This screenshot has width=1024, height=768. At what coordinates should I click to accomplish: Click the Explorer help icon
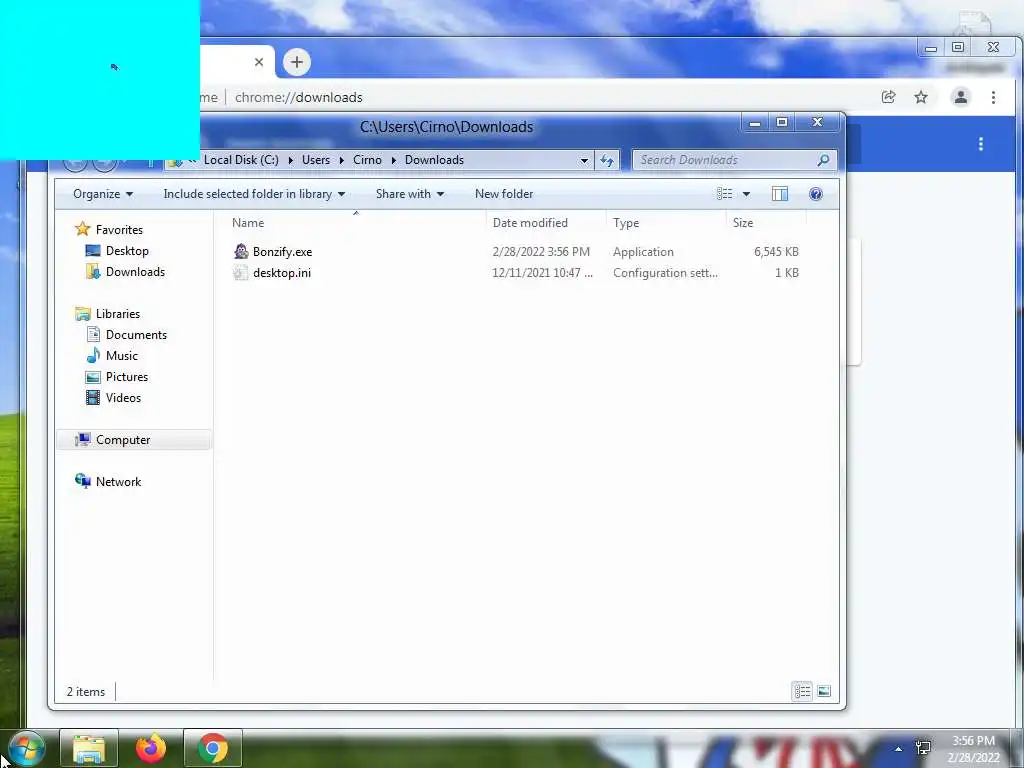point(816,194)
